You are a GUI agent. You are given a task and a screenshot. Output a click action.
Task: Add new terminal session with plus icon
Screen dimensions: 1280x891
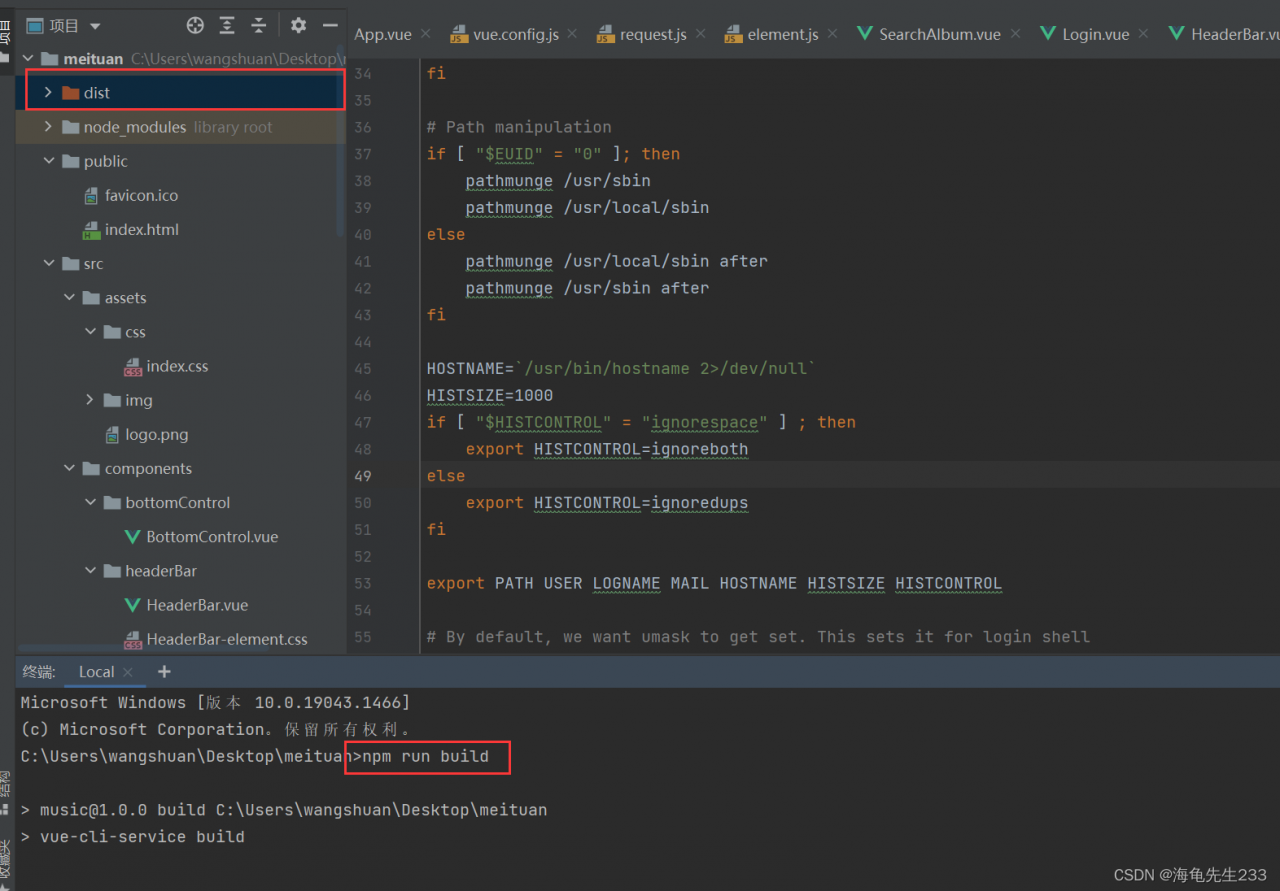click(164, 672)
